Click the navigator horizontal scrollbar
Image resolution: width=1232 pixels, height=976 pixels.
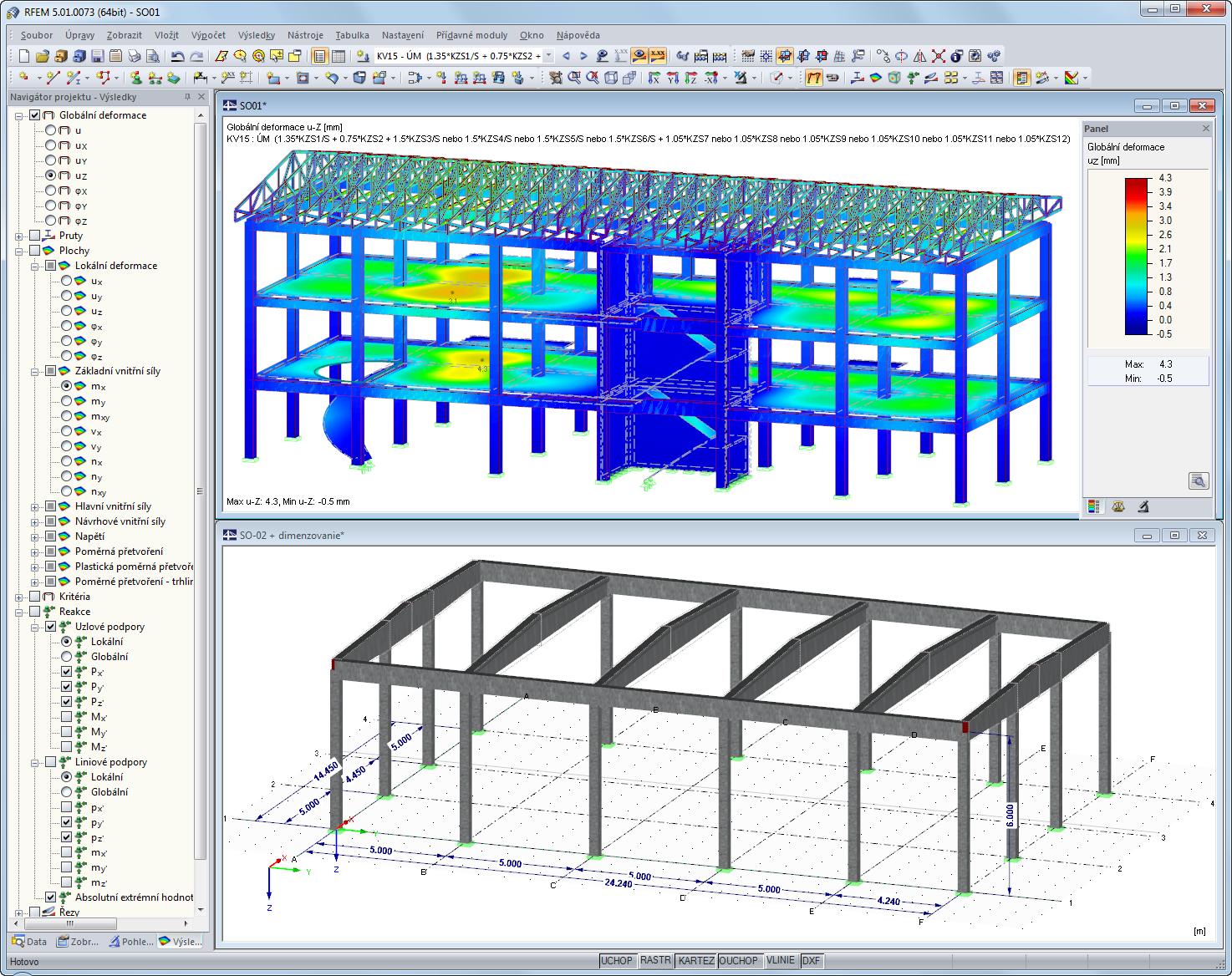(x=70, y=923)
